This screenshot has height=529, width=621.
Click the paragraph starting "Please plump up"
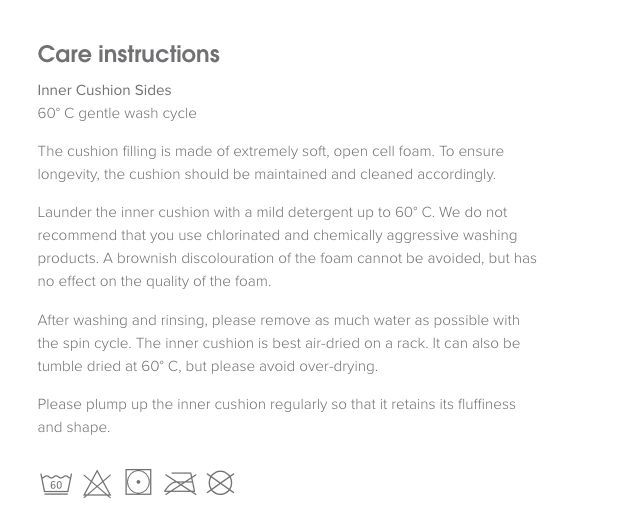(276, 415)
